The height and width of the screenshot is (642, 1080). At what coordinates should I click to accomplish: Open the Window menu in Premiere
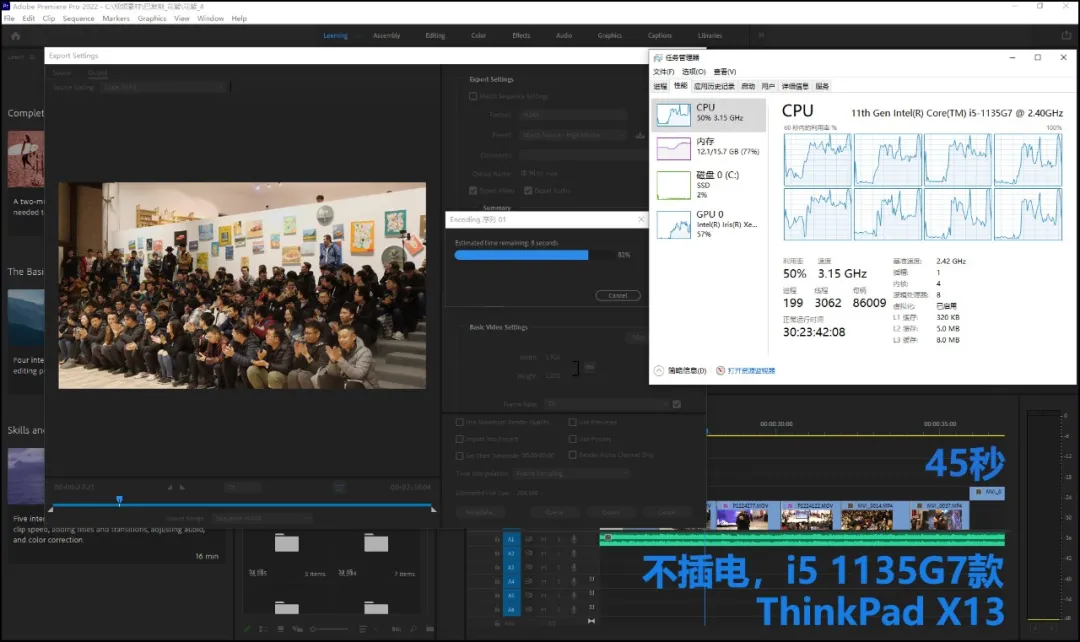[x=210, y=19]
